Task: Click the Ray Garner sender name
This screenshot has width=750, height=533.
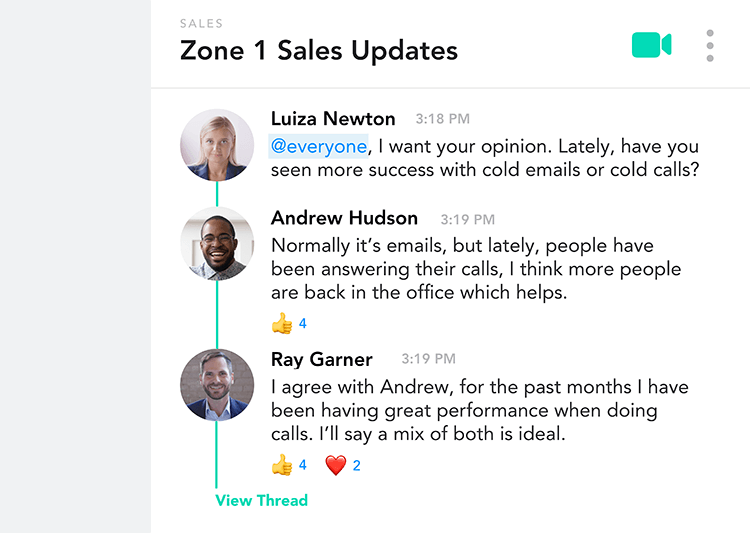Action: click(x=321, y=359)
